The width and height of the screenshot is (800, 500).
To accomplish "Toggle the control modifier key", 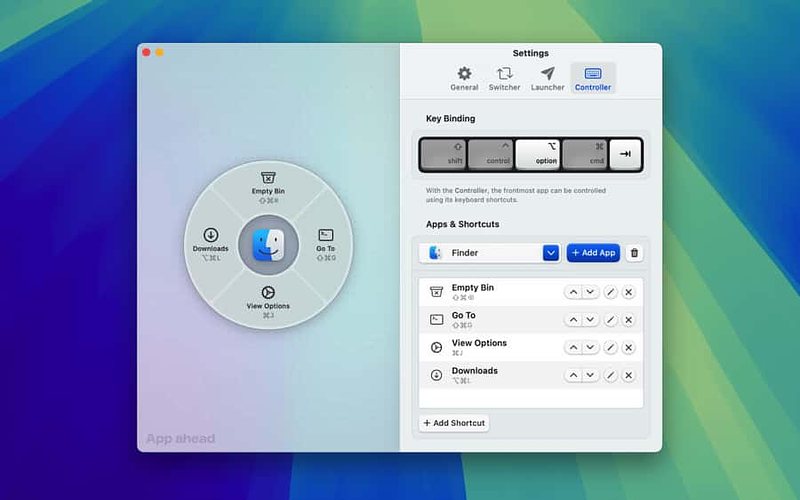I will point(490,154).
